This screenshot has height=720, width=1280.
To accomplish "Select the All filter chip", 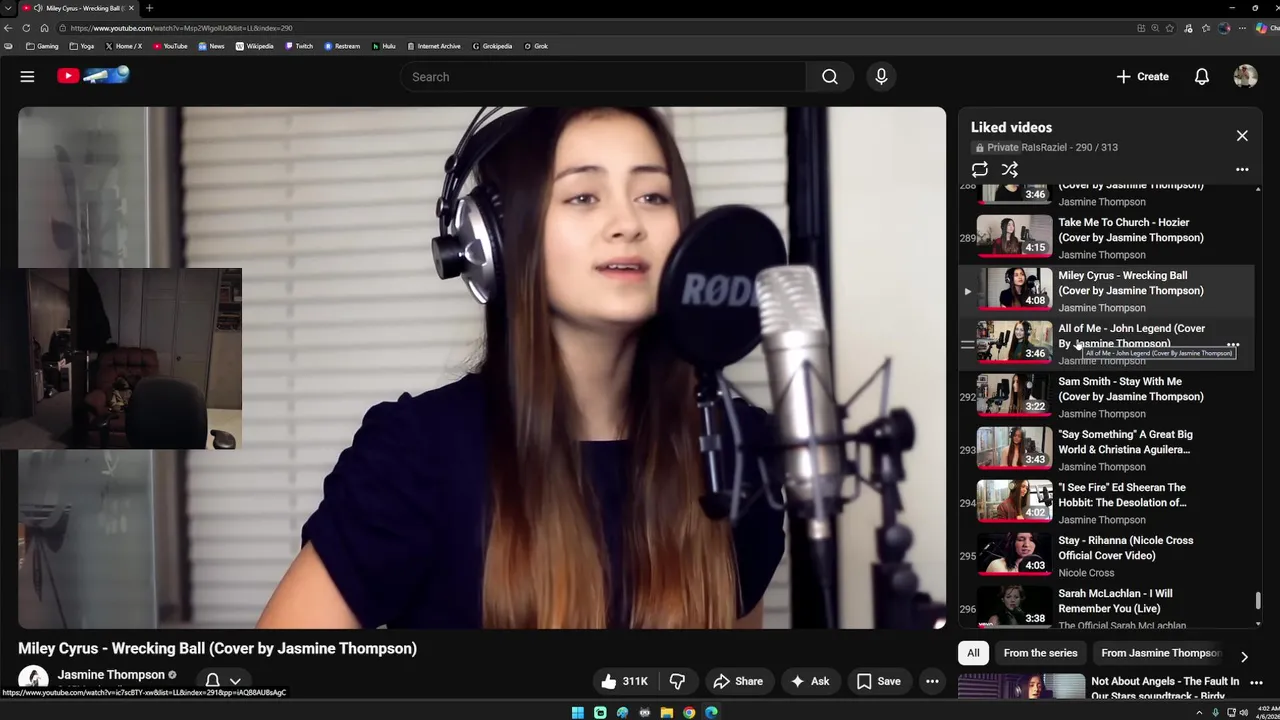I will click(x=973, y=653).
